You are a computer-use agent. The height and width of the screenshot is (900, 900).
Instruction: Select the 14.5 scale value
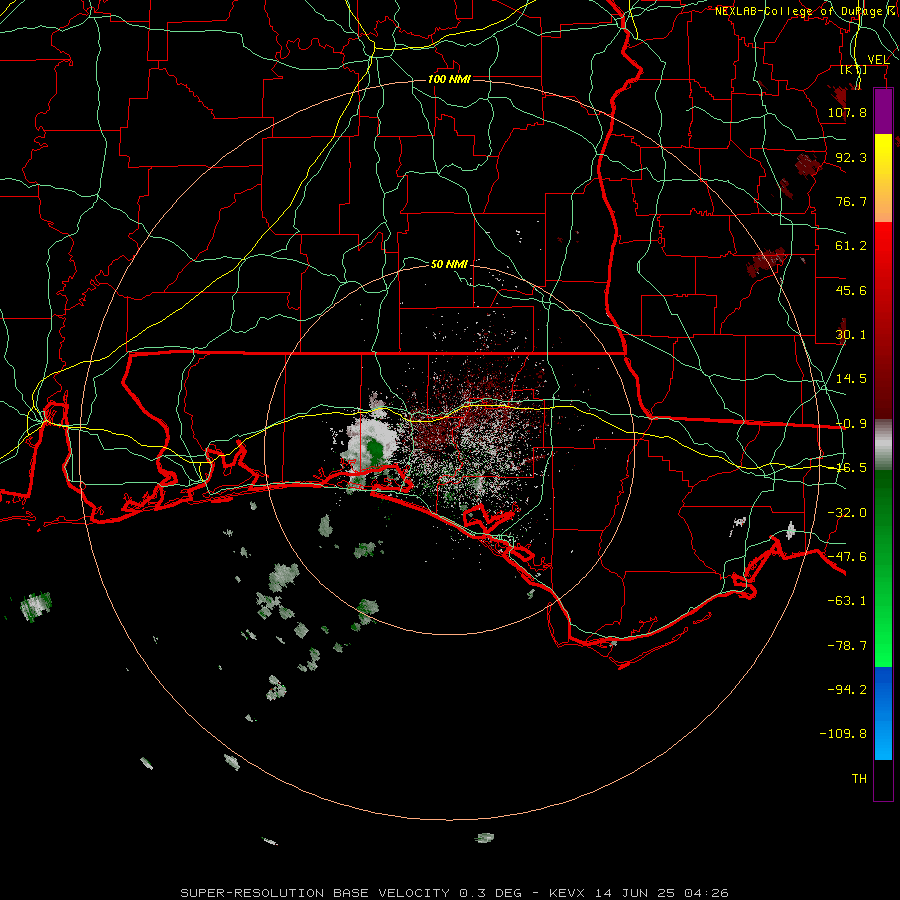coord(851,379)
